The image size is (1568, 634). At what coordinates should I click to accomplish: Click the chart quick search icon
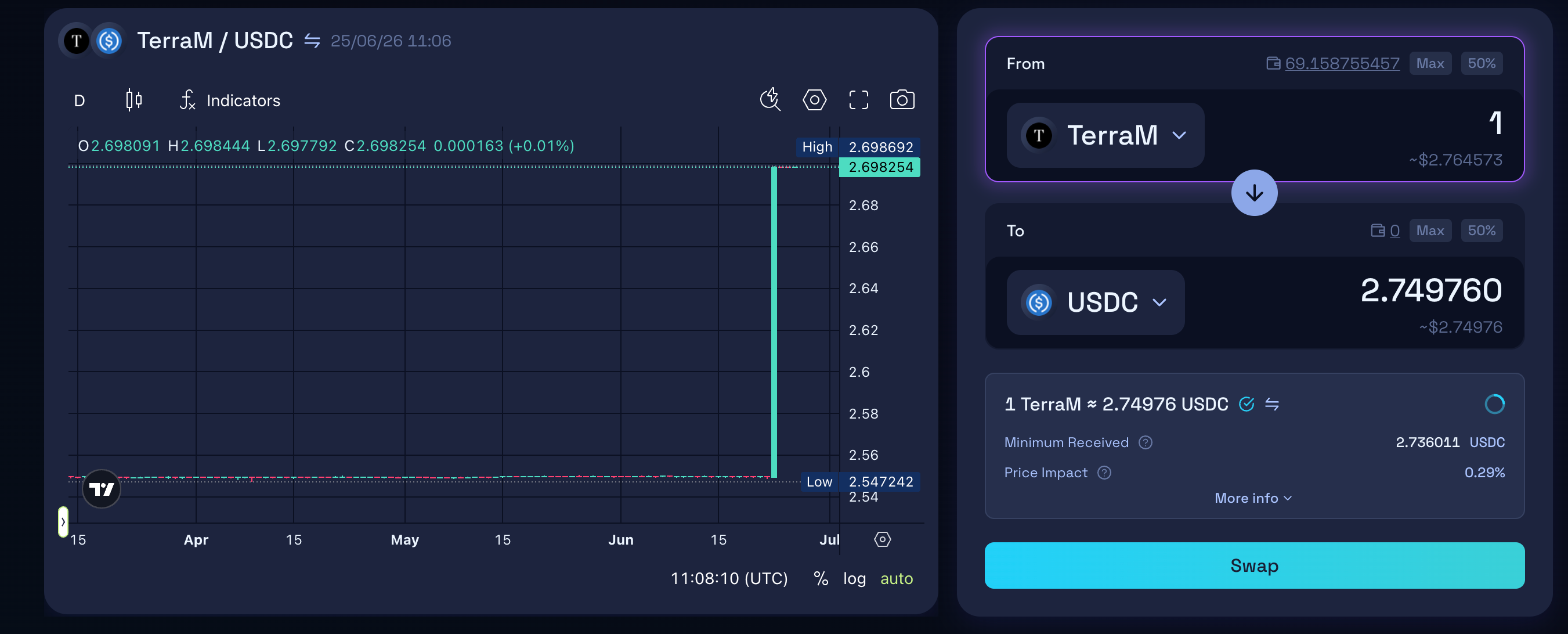pos(770,99)
